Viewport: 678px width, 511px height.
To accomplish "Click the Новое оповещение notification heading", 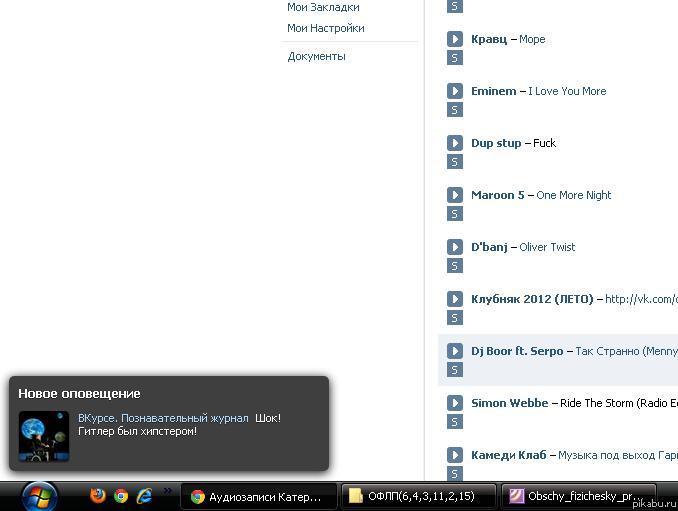I will click(79, 393).
